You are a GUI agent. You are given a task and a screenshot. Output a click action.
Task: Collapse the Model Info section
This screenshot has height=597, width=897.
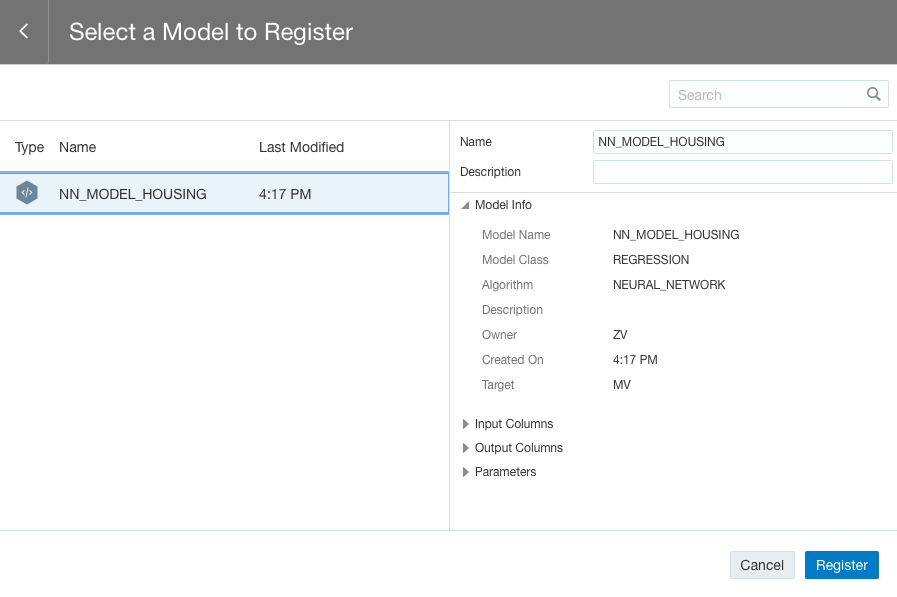tap(466, 205)
